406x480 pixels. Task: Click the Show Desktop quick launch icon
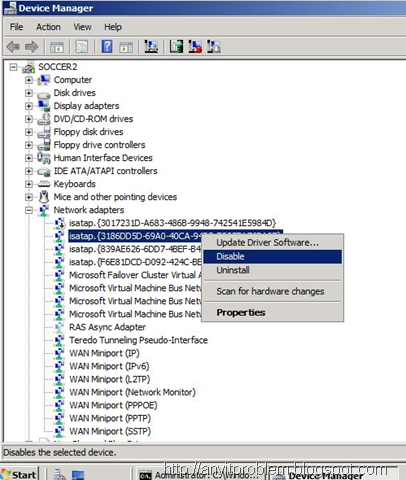78,475
